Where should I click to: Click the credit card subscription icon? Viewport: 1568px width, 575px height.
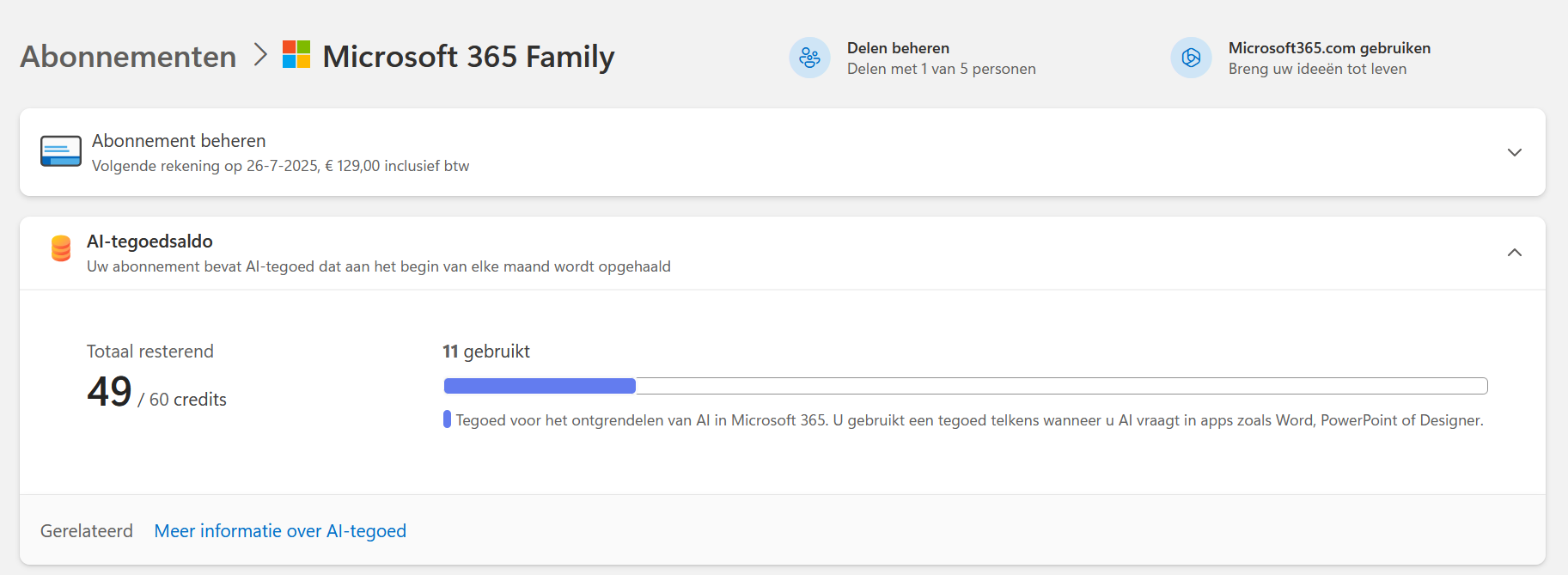point(61,151)
